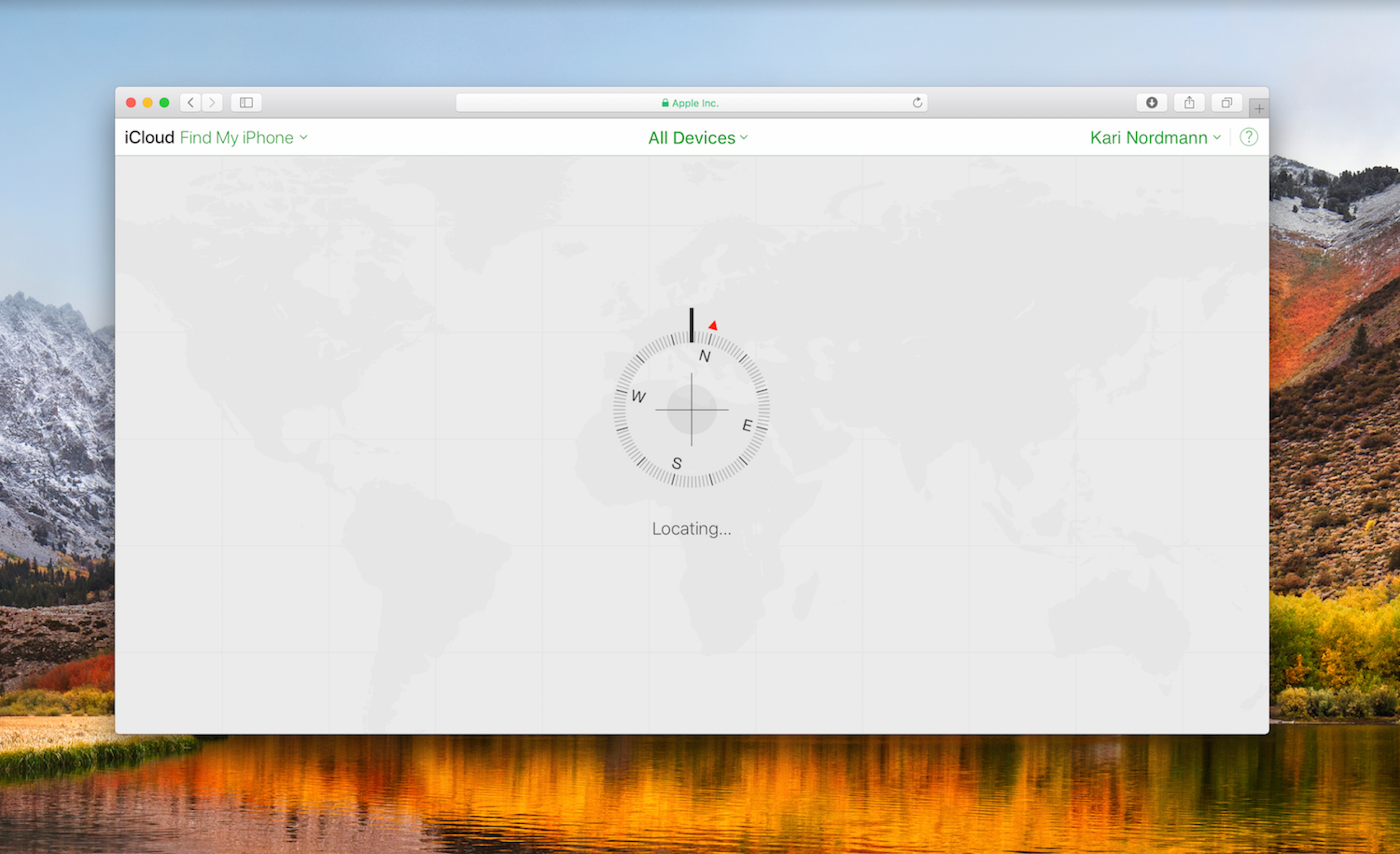
Task: Open the Safari downloads list
Action: pos(1152,103)
